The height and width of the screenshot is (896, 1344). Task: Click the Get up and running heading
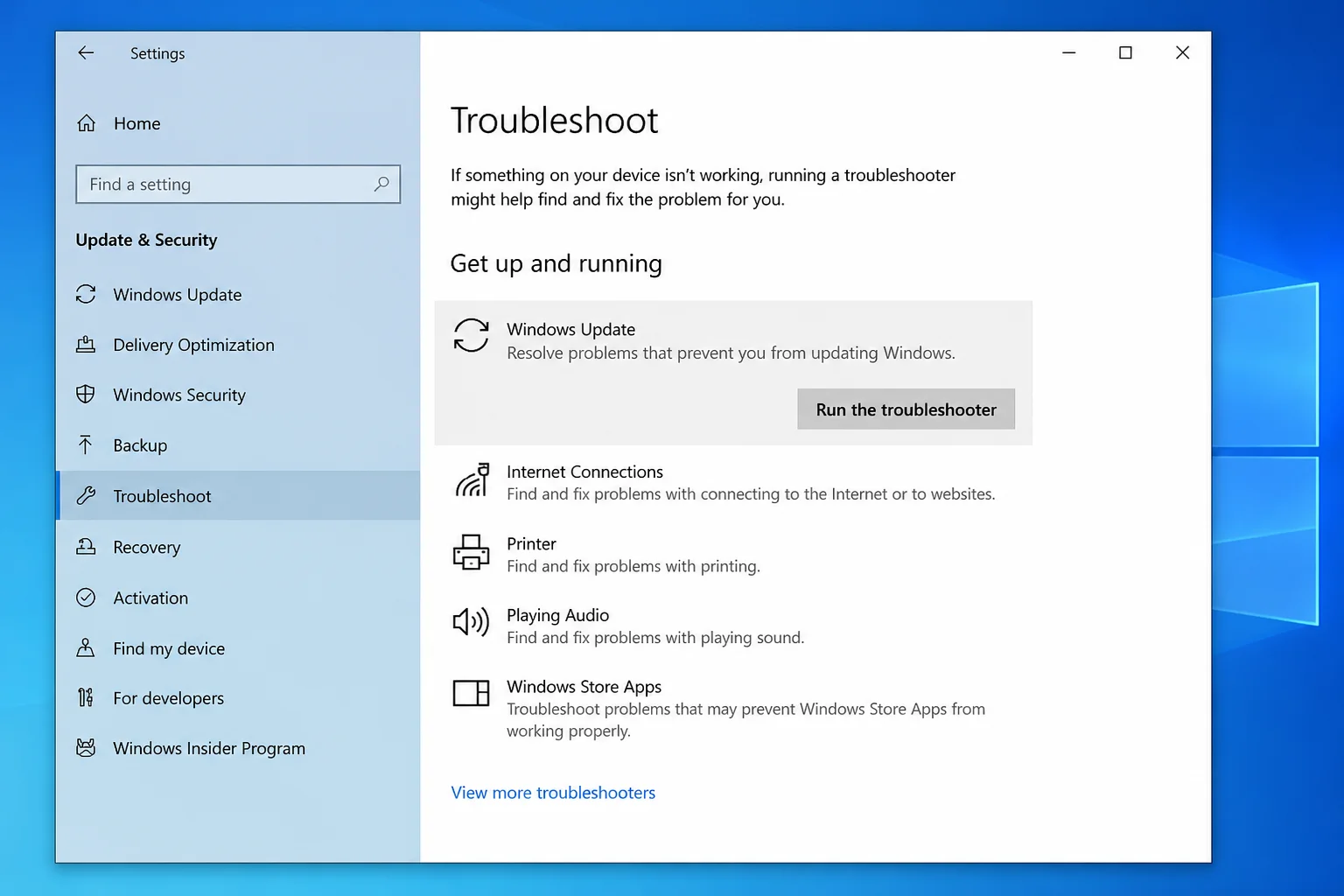[x=556, y=263]
